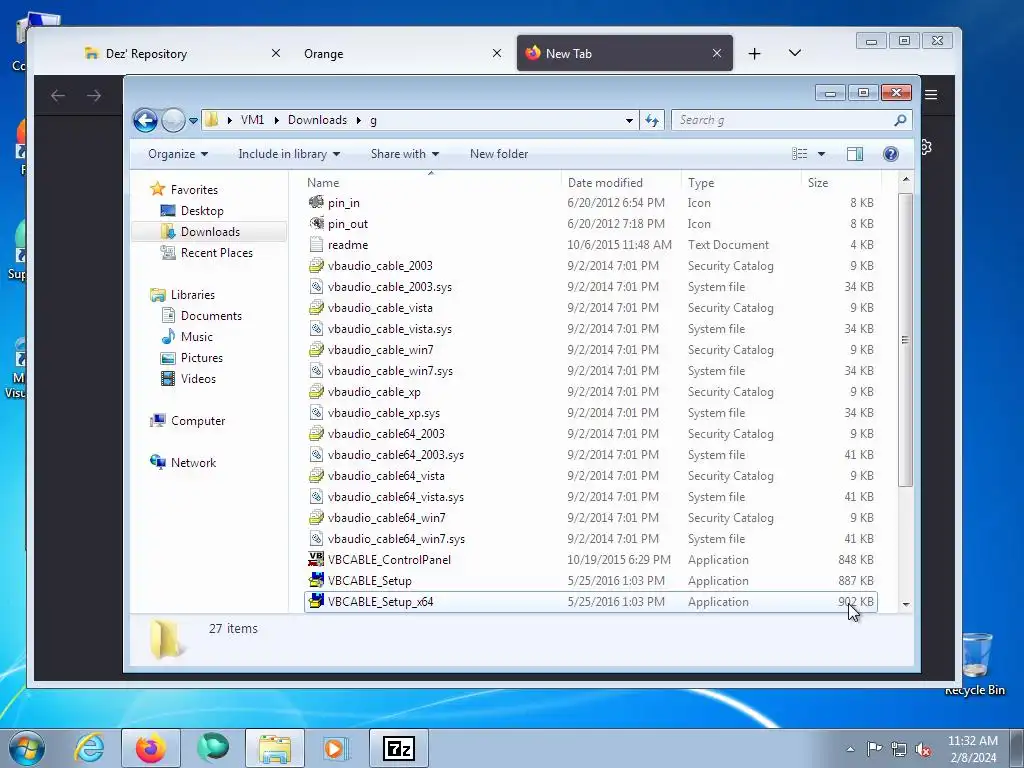Select the VBCABLE_Setup_x64 application icon
This screenshot has height=768, width=1024.
[316, 601]
